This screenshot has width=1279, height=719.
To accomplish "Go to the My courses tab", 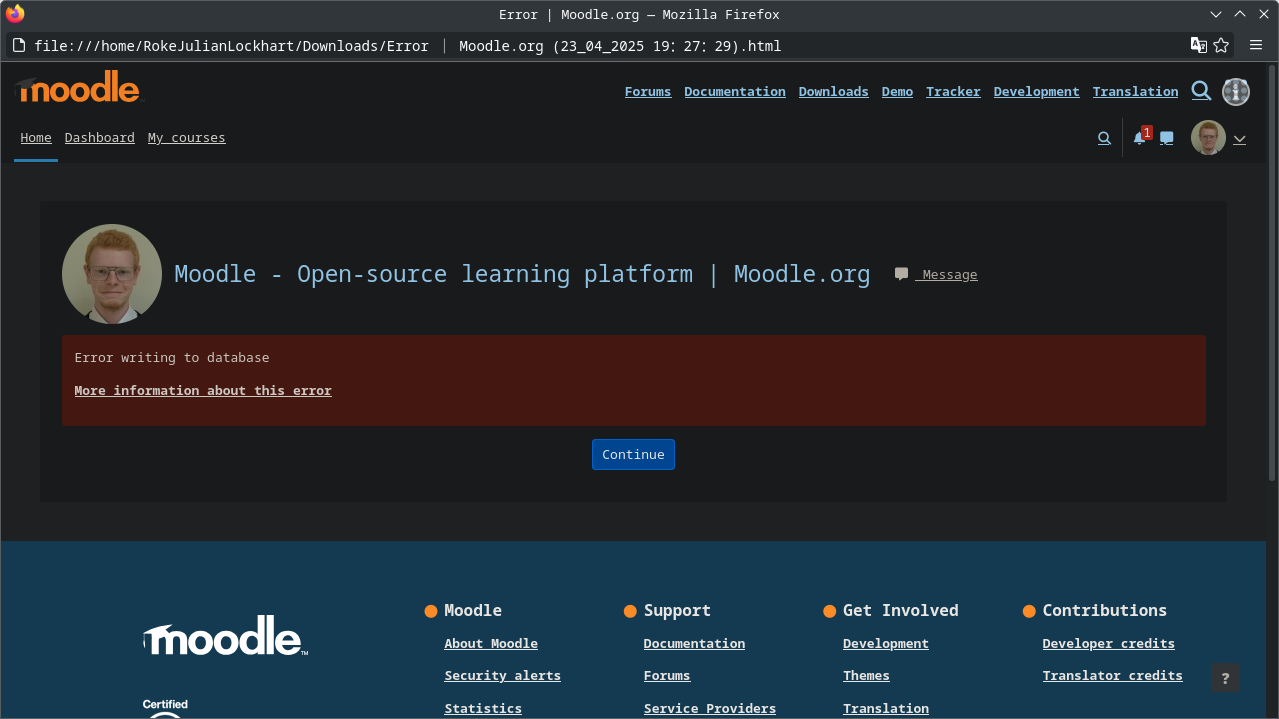I will click(187, 138).
